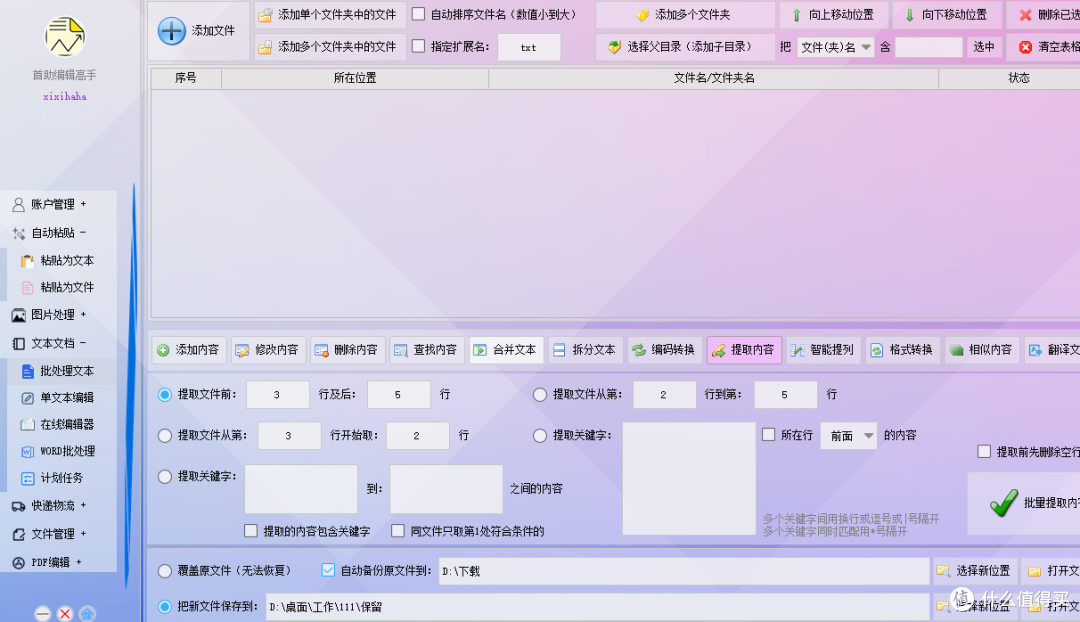Select 把新文件保存到 radio button
Viewport: 1080px width, 622px height.
(x=165, y=607)
